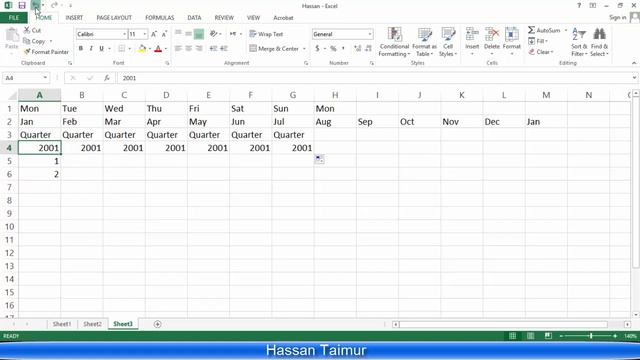Click AutoSum
640x360 pixels.
point(544,30)
